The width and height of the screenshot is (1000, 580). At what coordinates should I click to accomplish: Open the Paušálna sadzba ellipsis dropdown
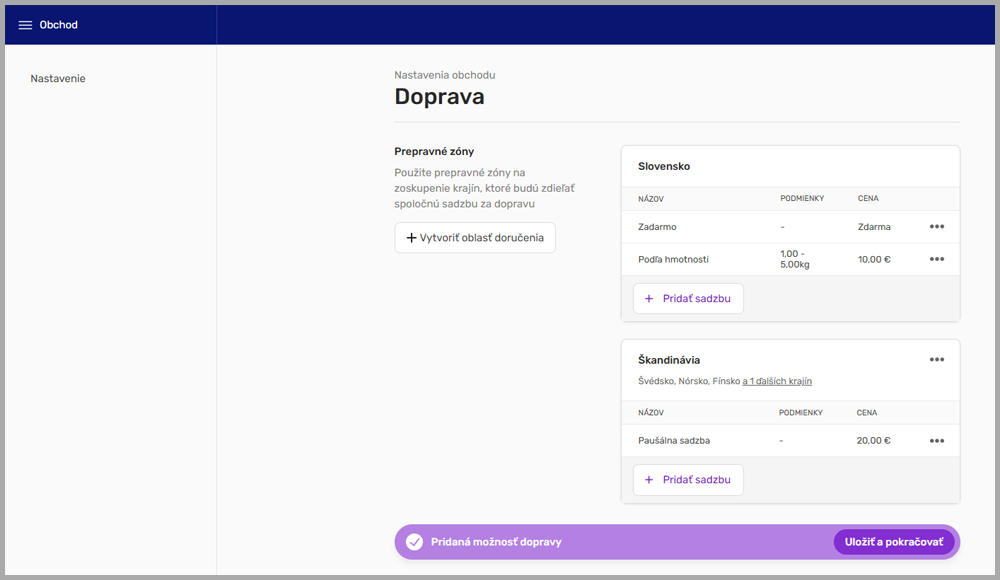coord(937,440)
